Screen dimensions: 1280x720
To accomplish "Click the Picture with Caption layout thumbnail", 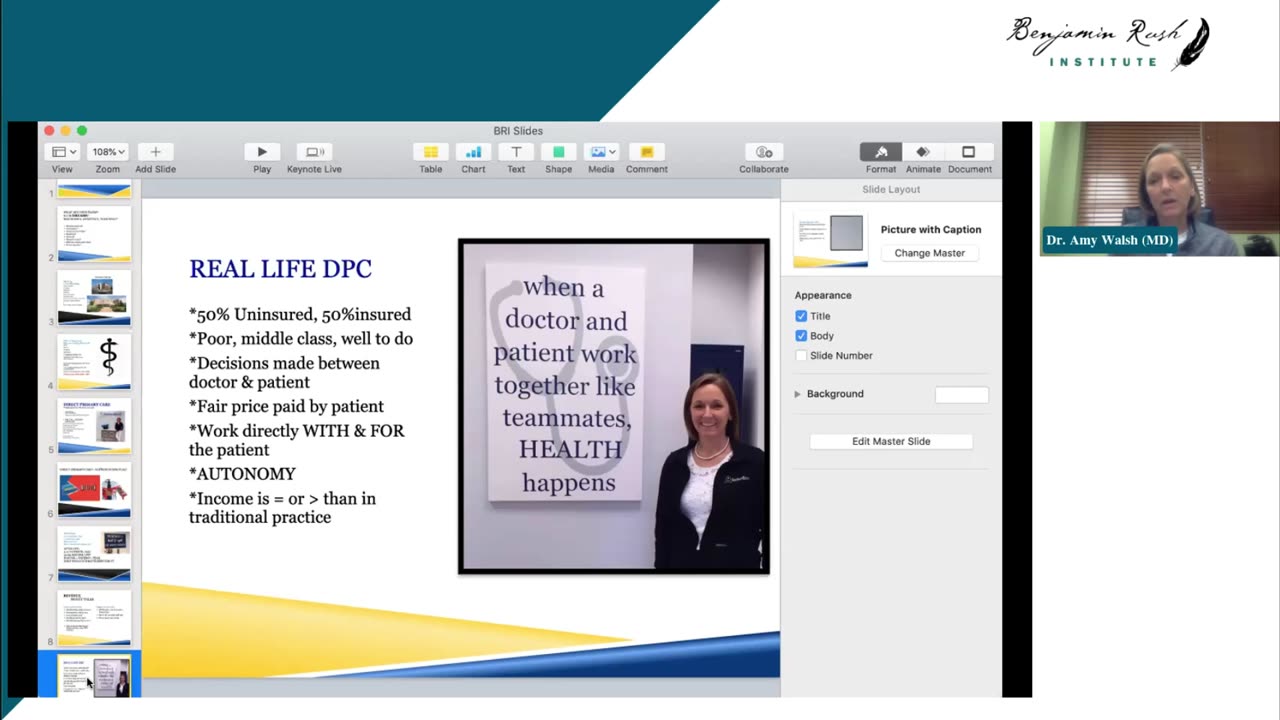I will [830, 240].
